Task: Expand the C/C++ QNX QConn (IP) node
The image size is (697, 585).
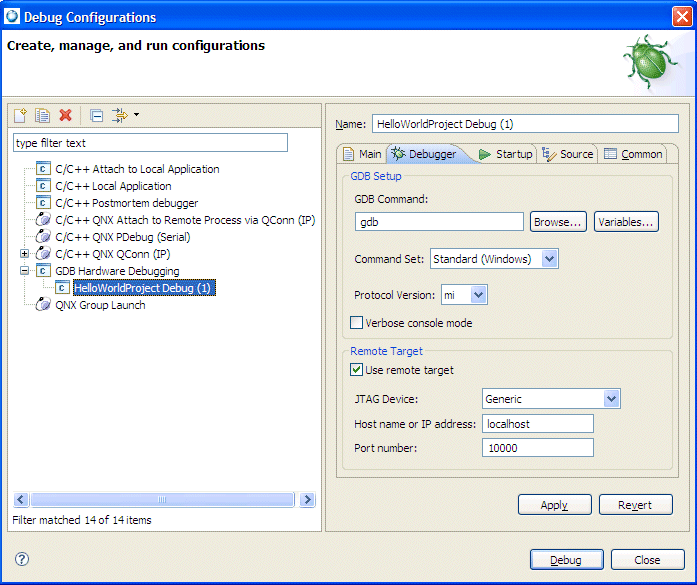Action: click(25, 254)
